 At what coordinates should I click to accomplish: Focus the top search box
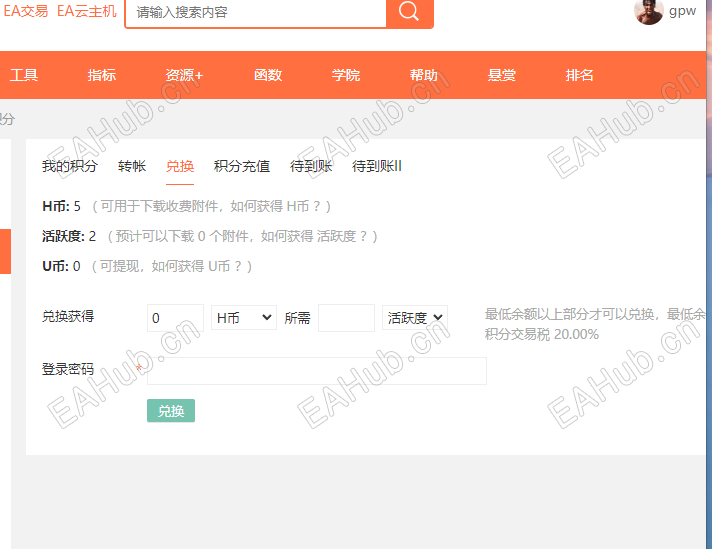point(256,12)
